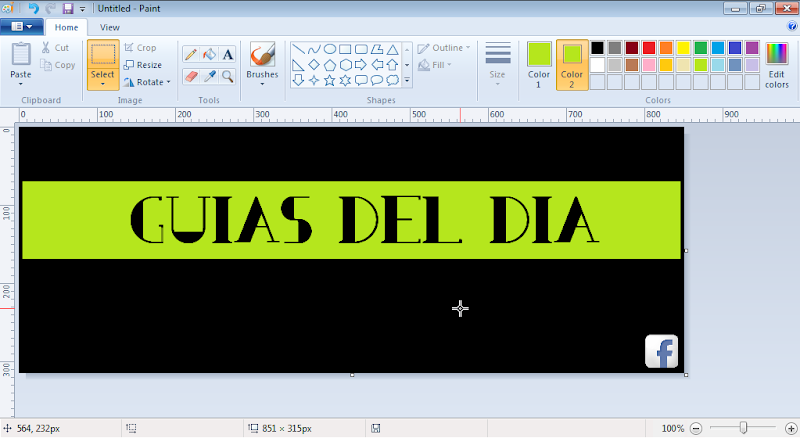Image resolution: width=800 pixels, height=438 pixels.
Task: Click the Save icon in quick access toolbar
Action: [68, 9]
